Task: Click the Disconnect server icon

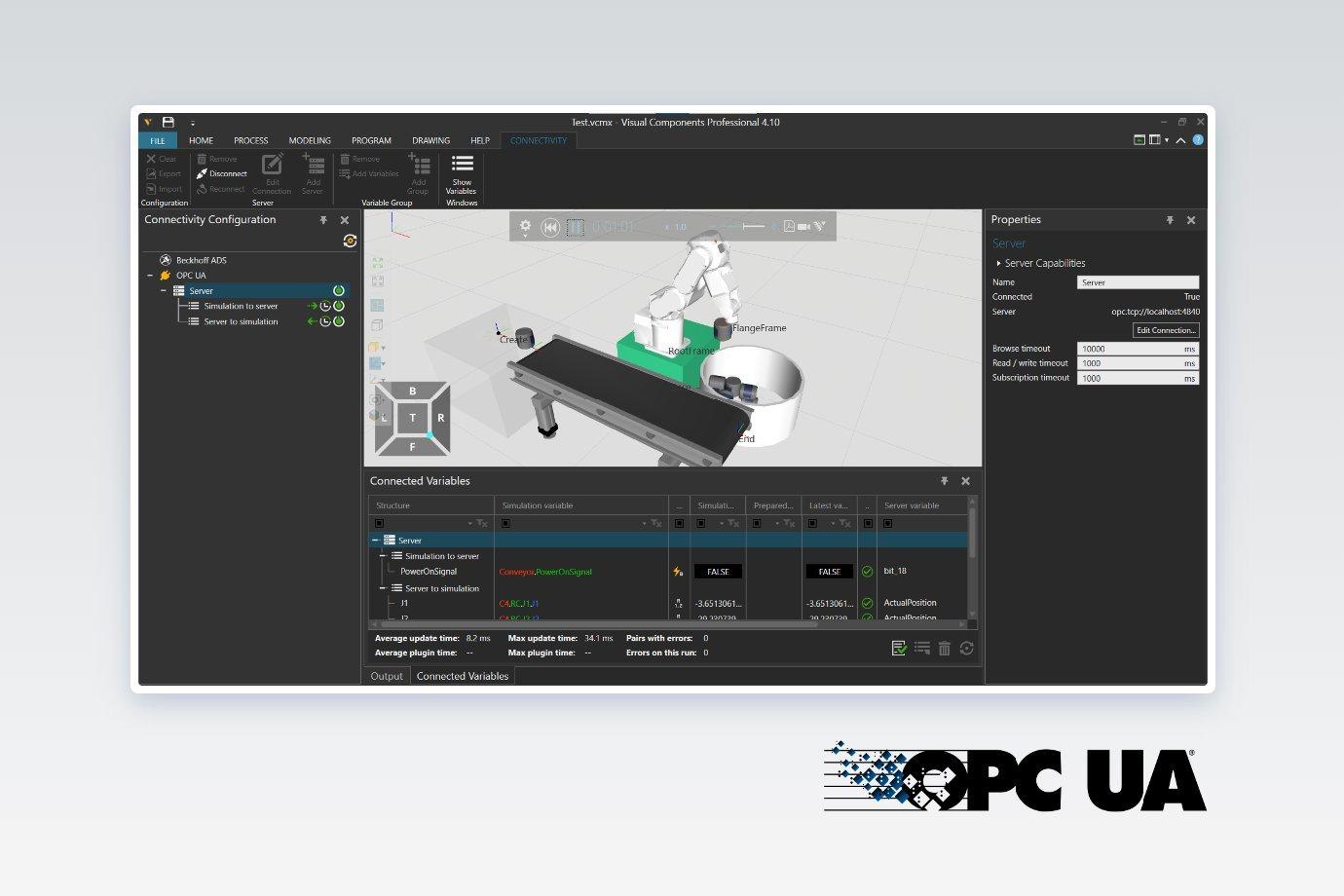Action: [x=202, y=173]
